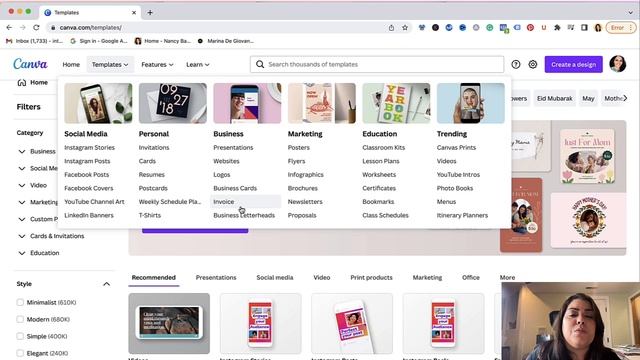Open a new browser tab with plus

point(150,13)
